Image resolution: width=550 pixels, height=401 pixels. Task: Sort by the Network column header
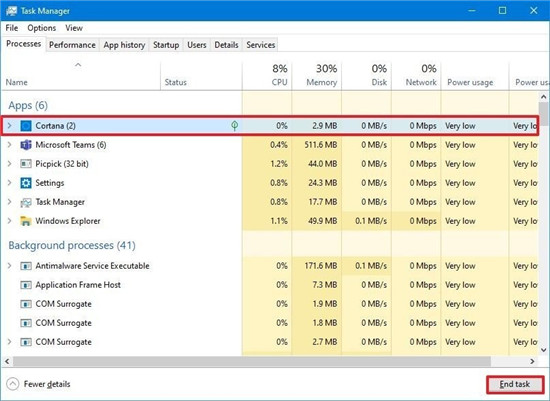coord(416,75)
